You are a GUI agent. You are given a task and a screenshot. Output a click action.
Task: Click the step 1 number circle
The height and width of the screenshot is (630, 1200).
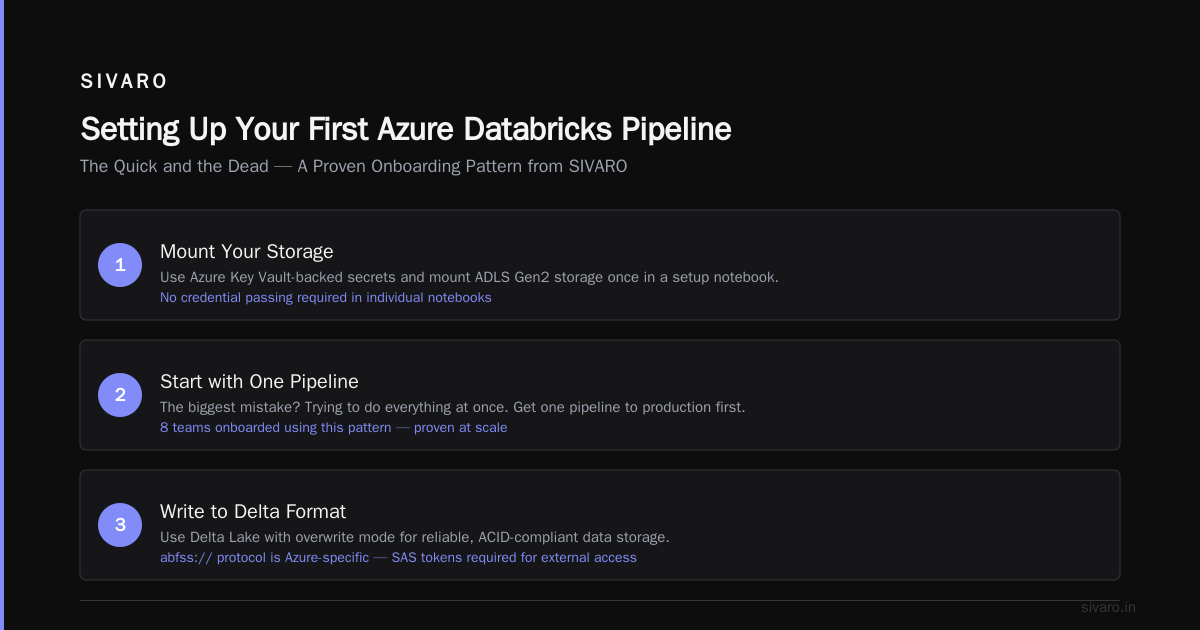[120, 265]
